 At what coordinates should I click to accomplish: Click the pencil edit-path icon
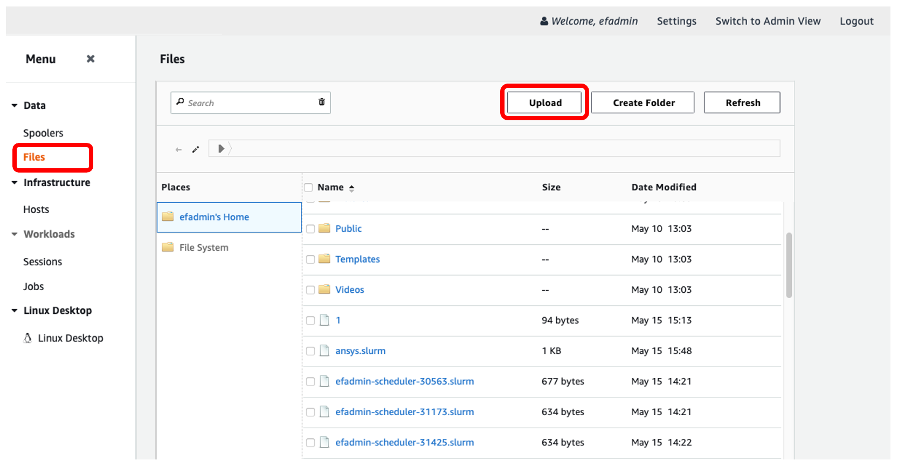pyautogui.click(x=195, y=149)
